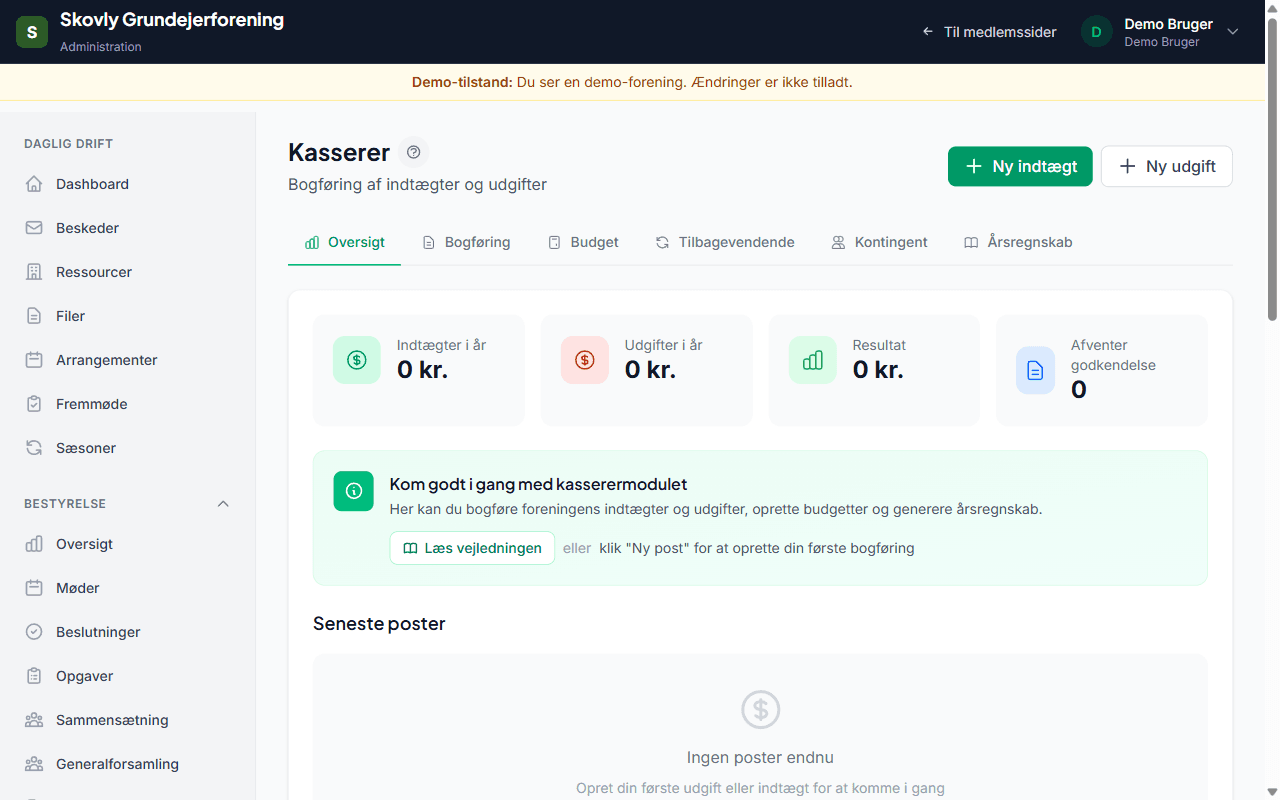Image resolution: width=1280 pixels, height=800 pixels.
Task: Click the back arrow beside Til medlemssider
Action: tap(928, 32)
